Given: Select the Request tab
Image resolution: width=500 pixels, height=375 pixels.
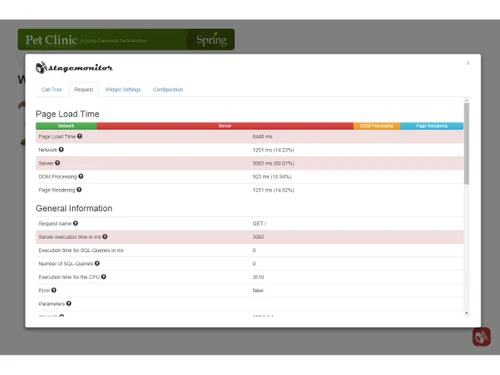Looking at the screenshot, I should coord(84,89).
